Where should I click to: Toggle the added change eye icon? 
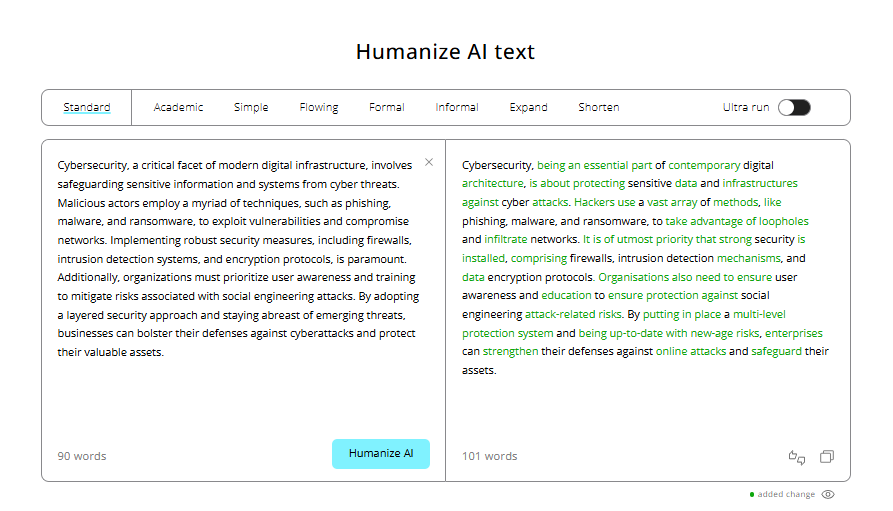click(827, 494)
